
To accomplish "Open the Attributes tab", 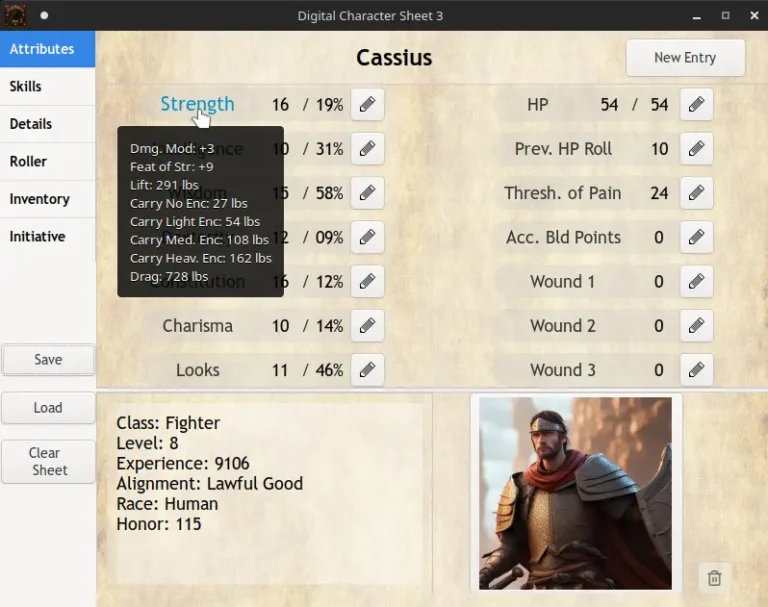I will pos(48,49).
